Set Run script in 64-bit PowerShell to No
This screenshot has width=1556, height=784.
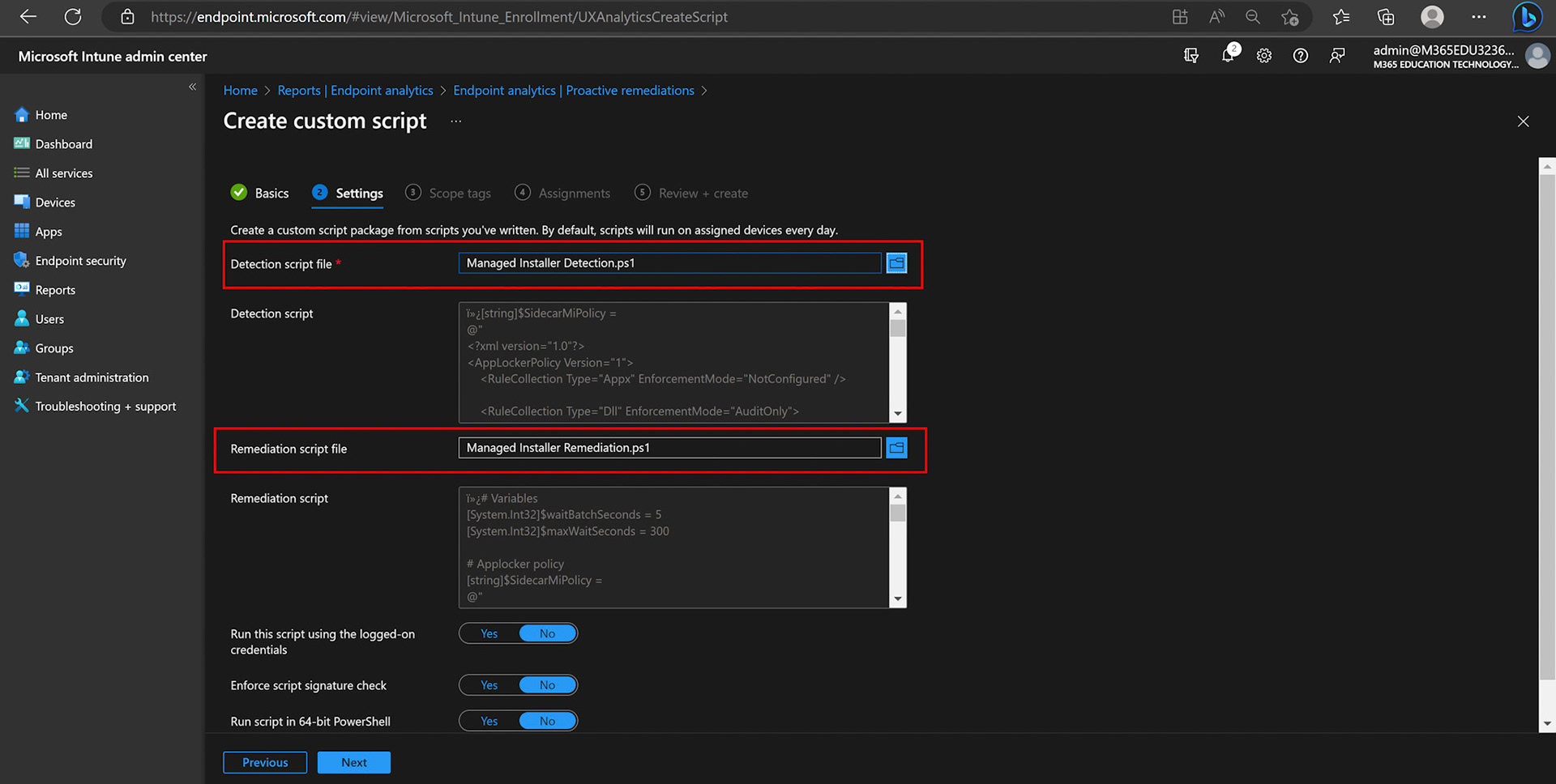click(x=548, y=721)
